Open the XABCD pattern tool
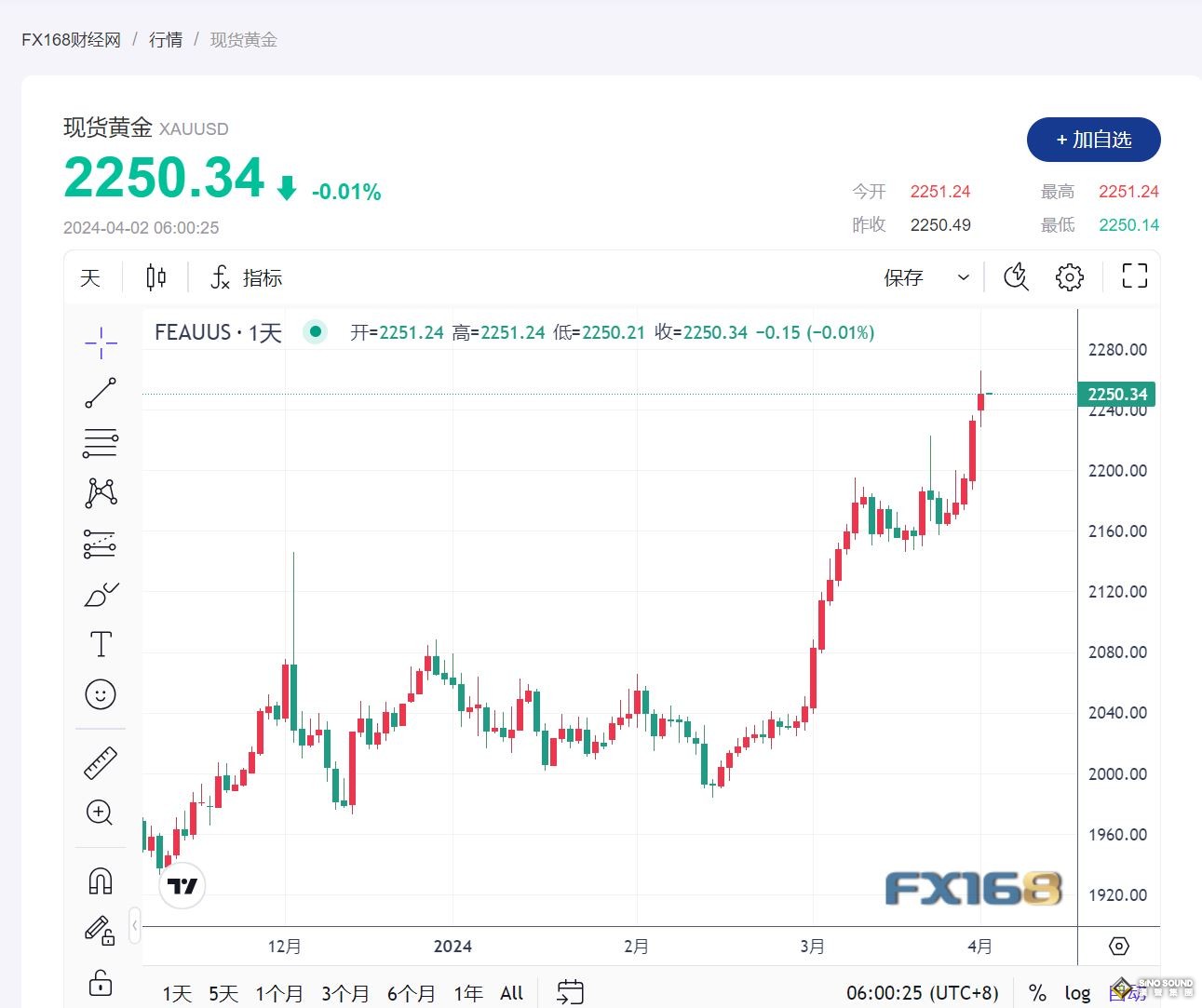Screen dimensions: 1202x1008 pos(101,492)
